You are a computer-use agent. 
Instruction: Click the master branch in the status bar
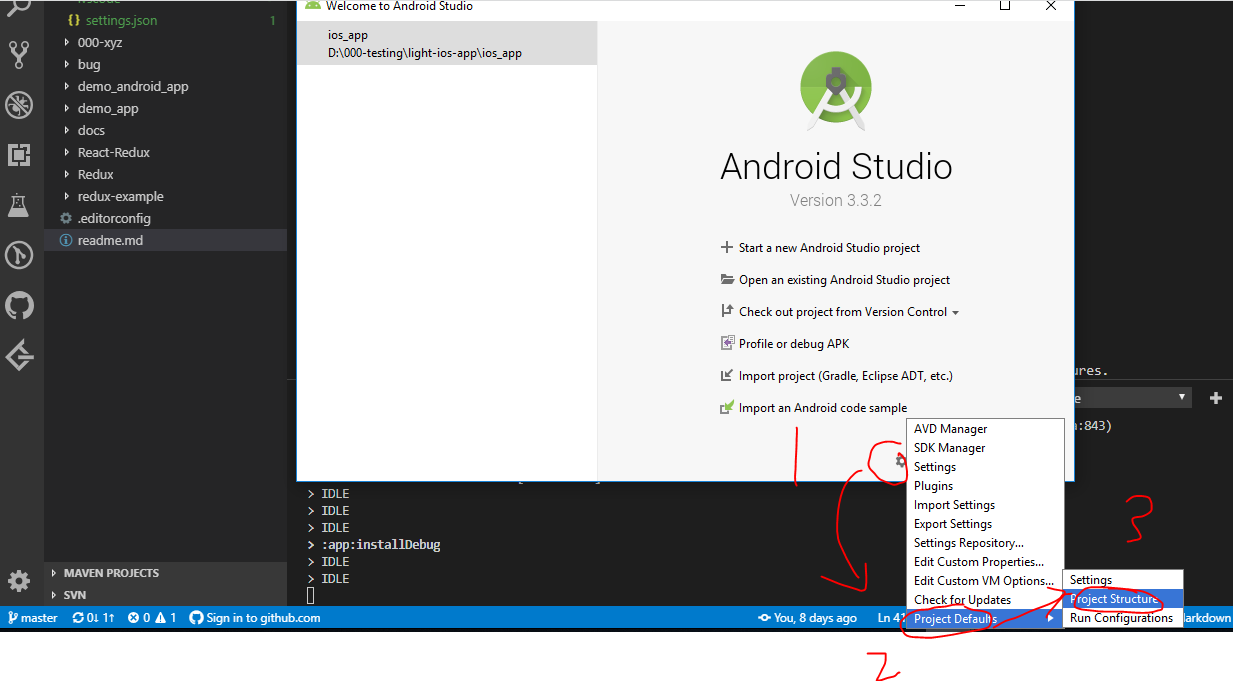click(x=33, y=618)
